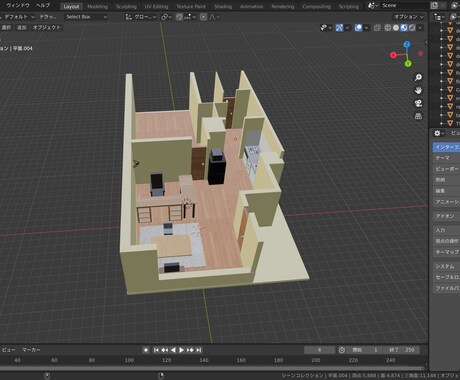Open the viewport shading options arrow
This screenshot has height=380, width=460.
tap(420, 28)
